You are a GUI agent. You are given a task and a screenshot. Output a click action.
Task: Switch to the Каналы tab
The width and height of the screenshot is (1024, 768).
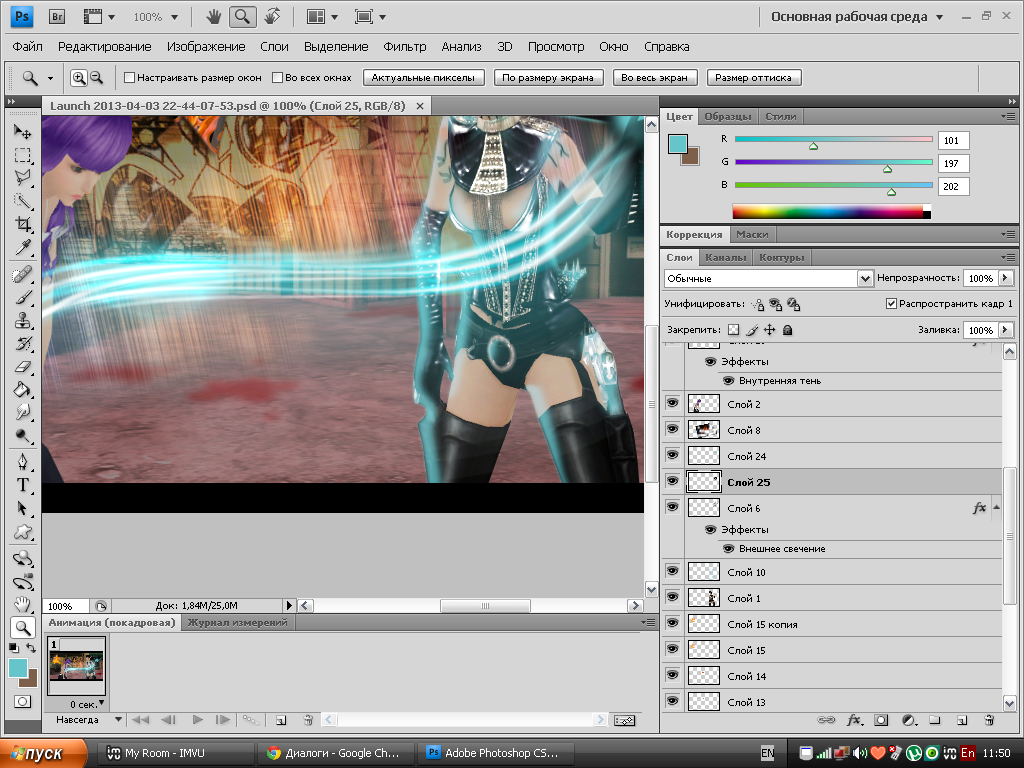pyautogui.click(x=723, y=257)
